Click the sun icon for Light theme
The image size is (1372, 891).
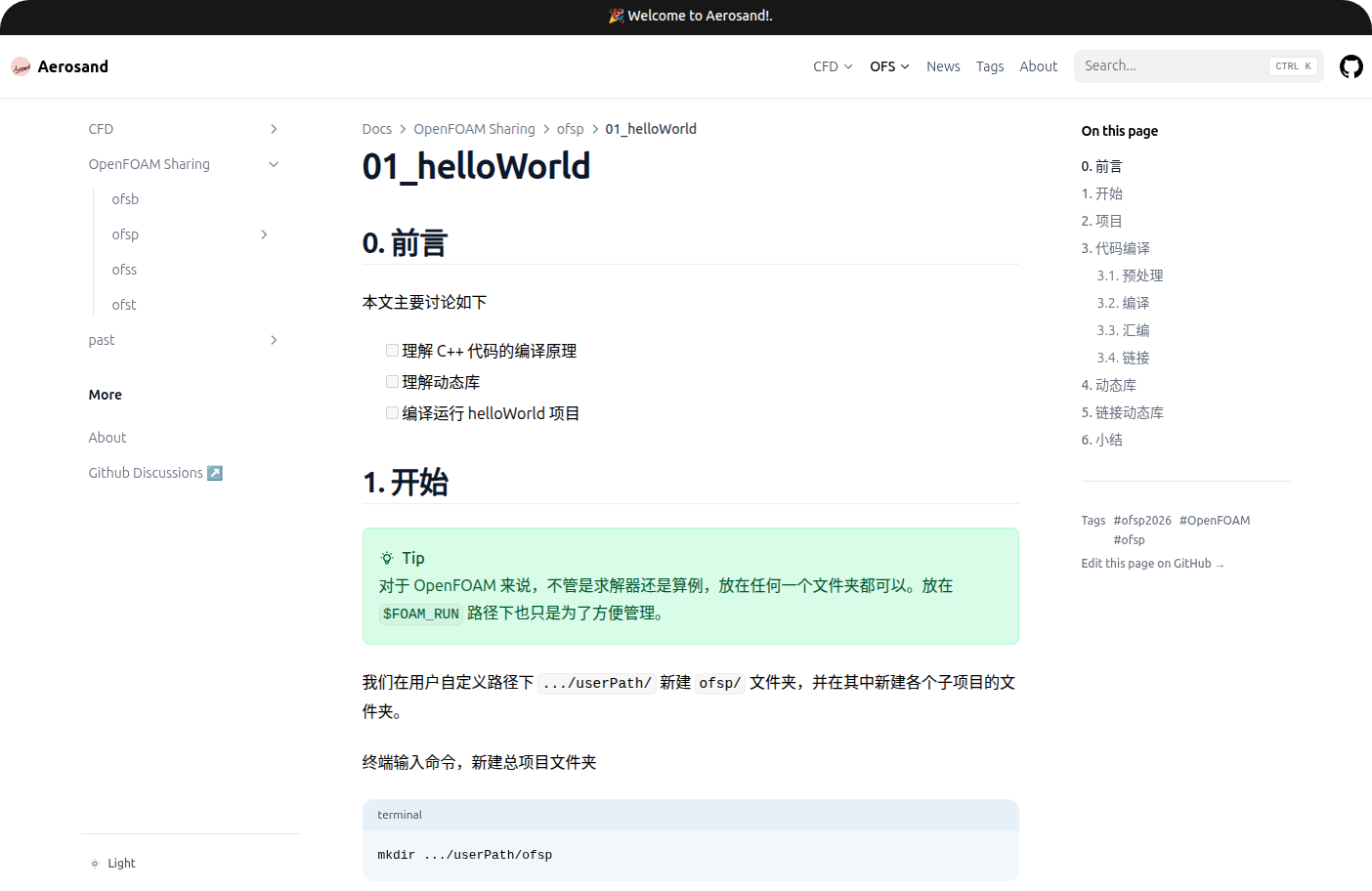[x=95, y=864]
